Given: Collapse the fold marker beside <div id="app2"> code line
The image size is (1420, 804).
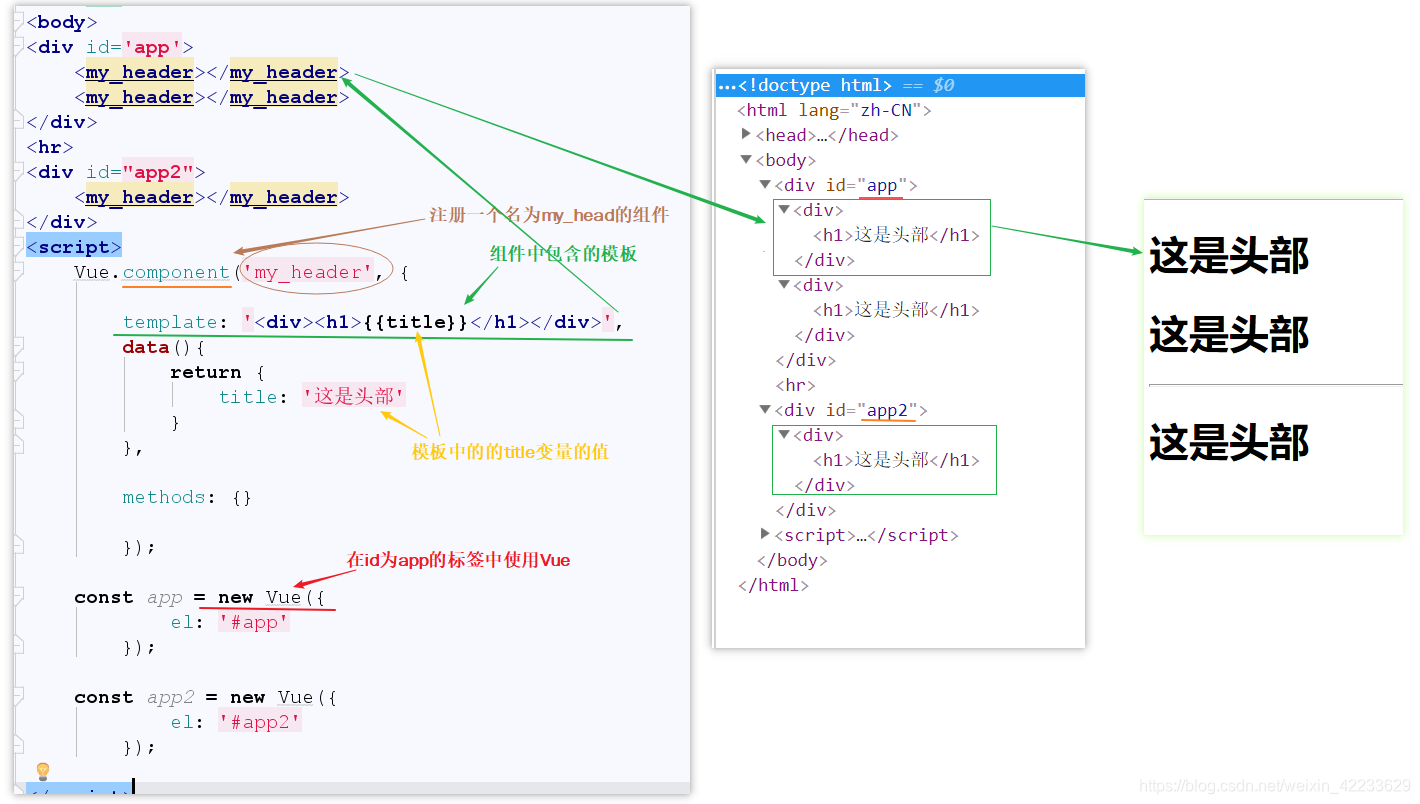Looking at the screenshot, I should click(19, 172).
